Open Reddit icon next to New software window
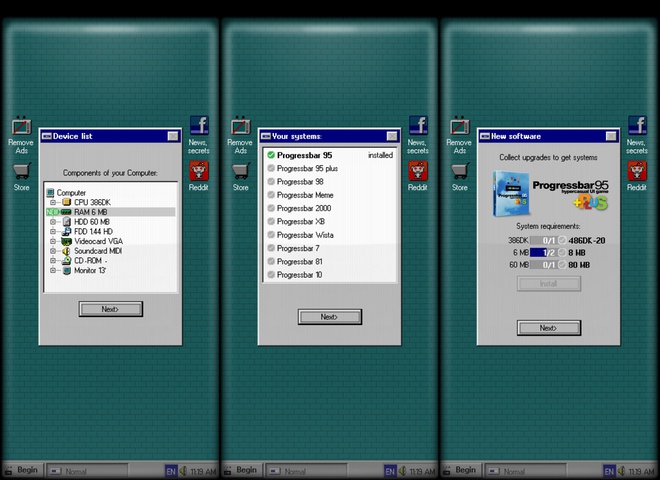The image size is (660, 480). 636,171
